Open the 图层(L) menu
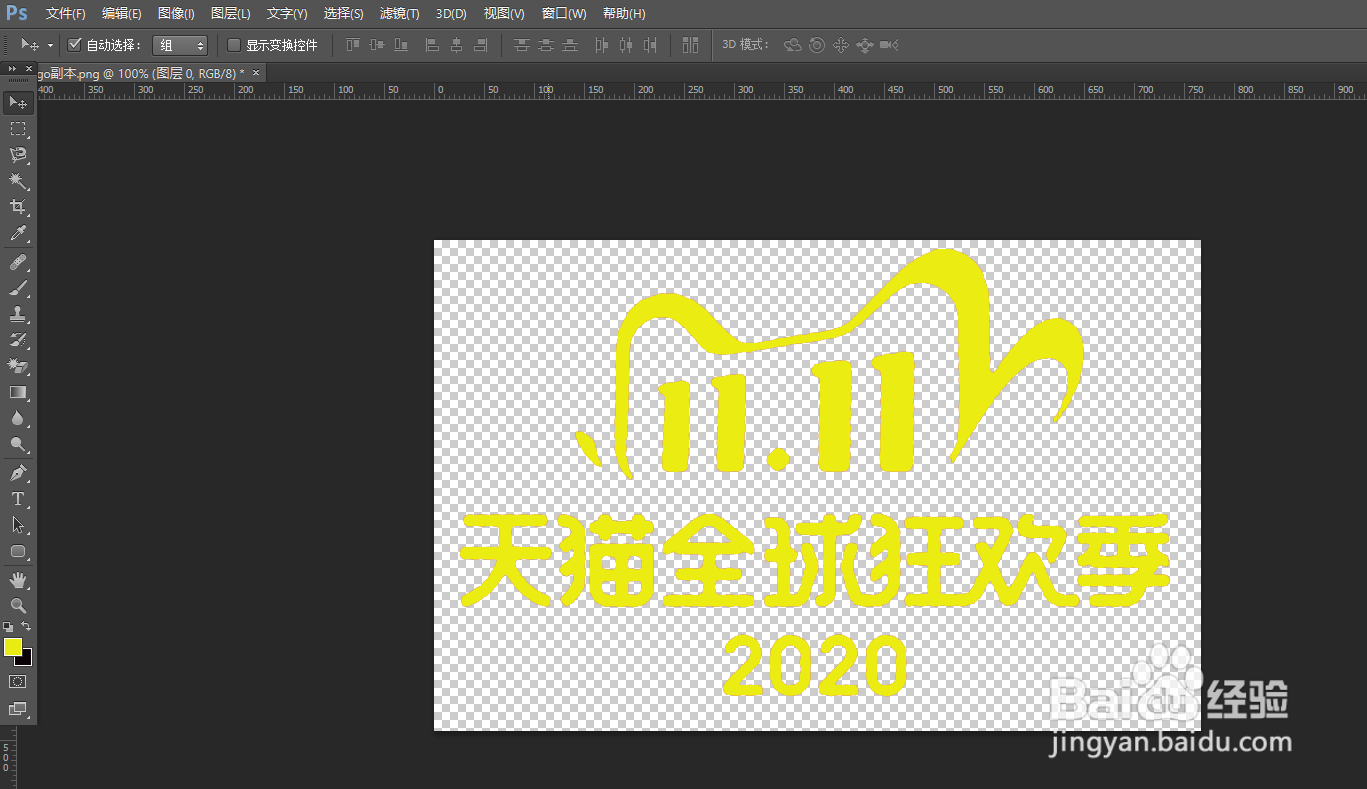 pyautogui.click(x=231, y=14)
